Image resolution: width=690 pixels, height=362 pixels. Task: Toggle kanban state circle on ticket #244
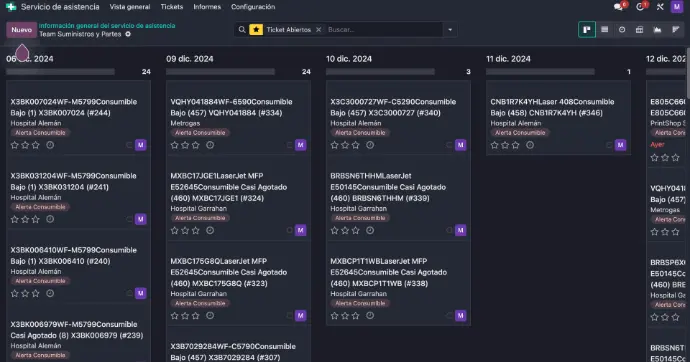[x=129, y=145]
